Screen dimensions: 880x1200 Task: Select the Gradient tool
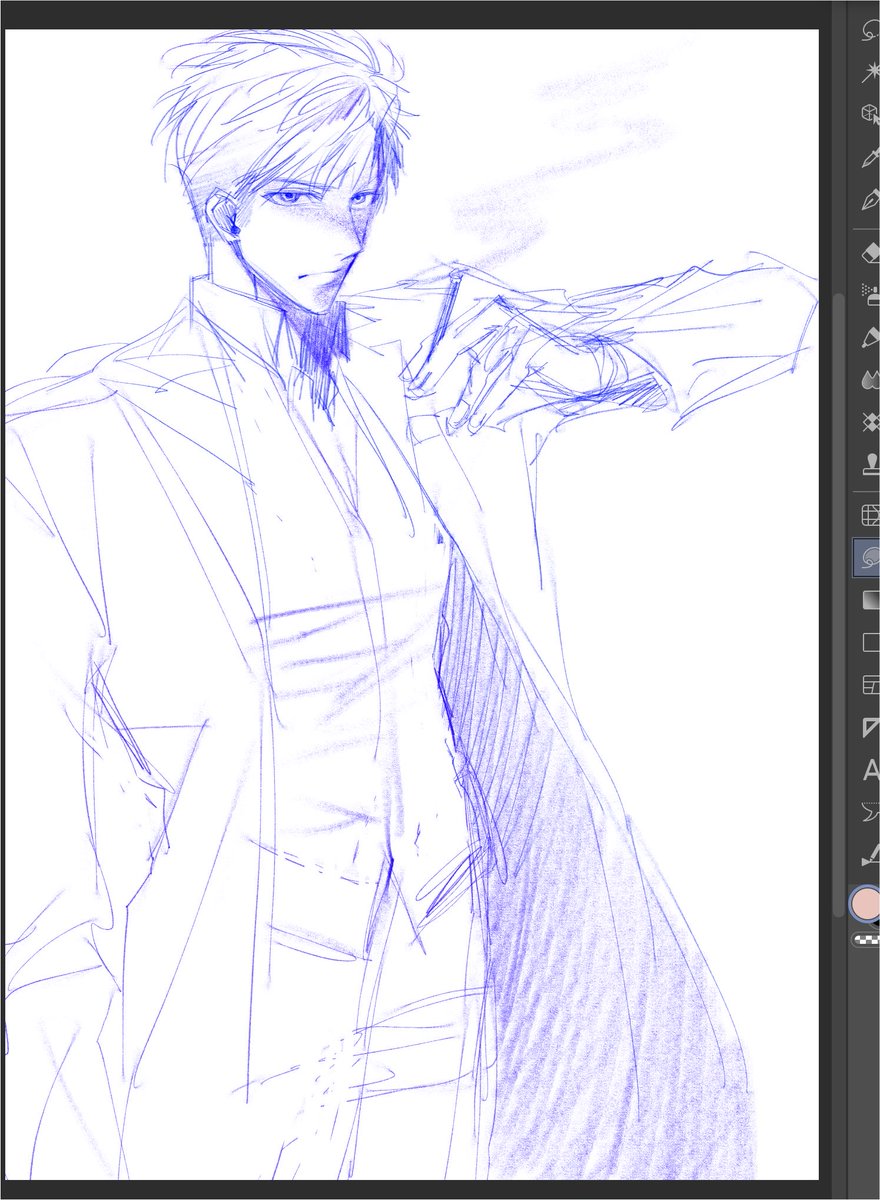[869, 600]
